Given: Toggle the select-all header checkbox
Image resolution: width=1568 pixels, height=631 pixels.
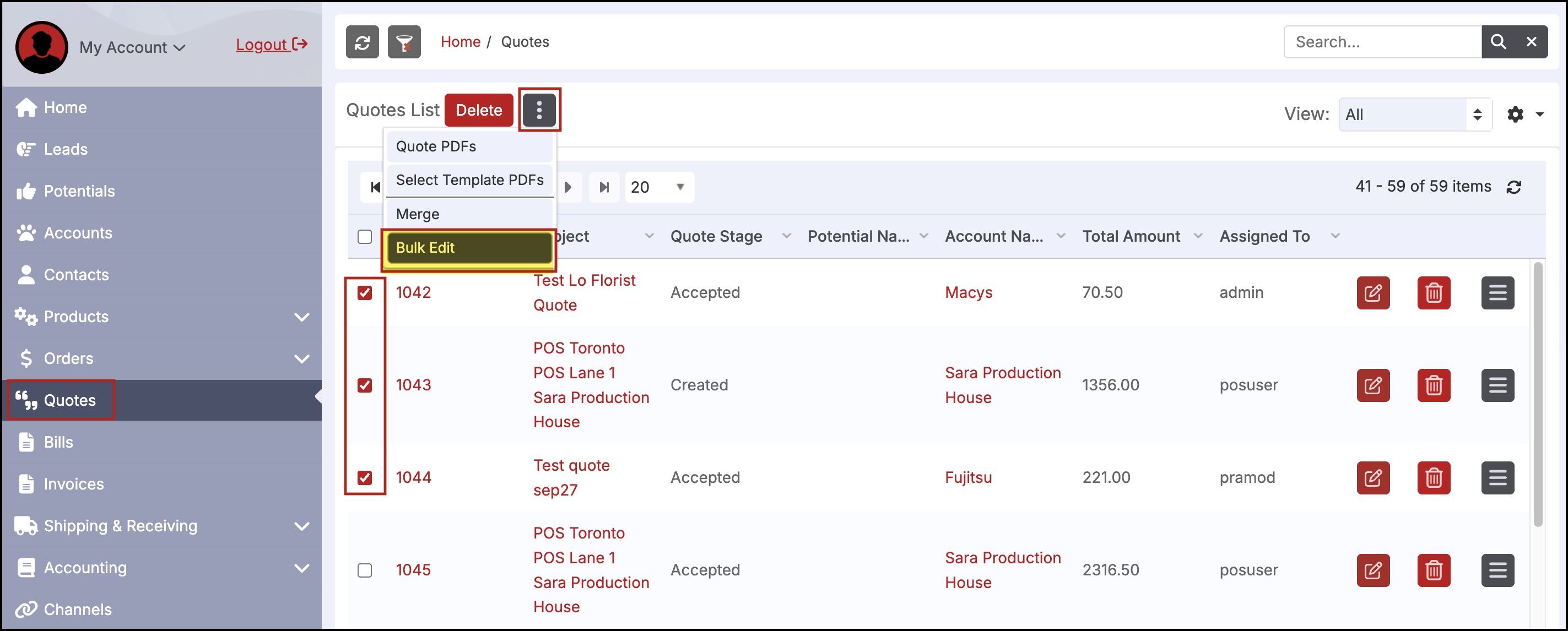Looking at the screenshot, I should pyautogui.click(x=365, y=237).
